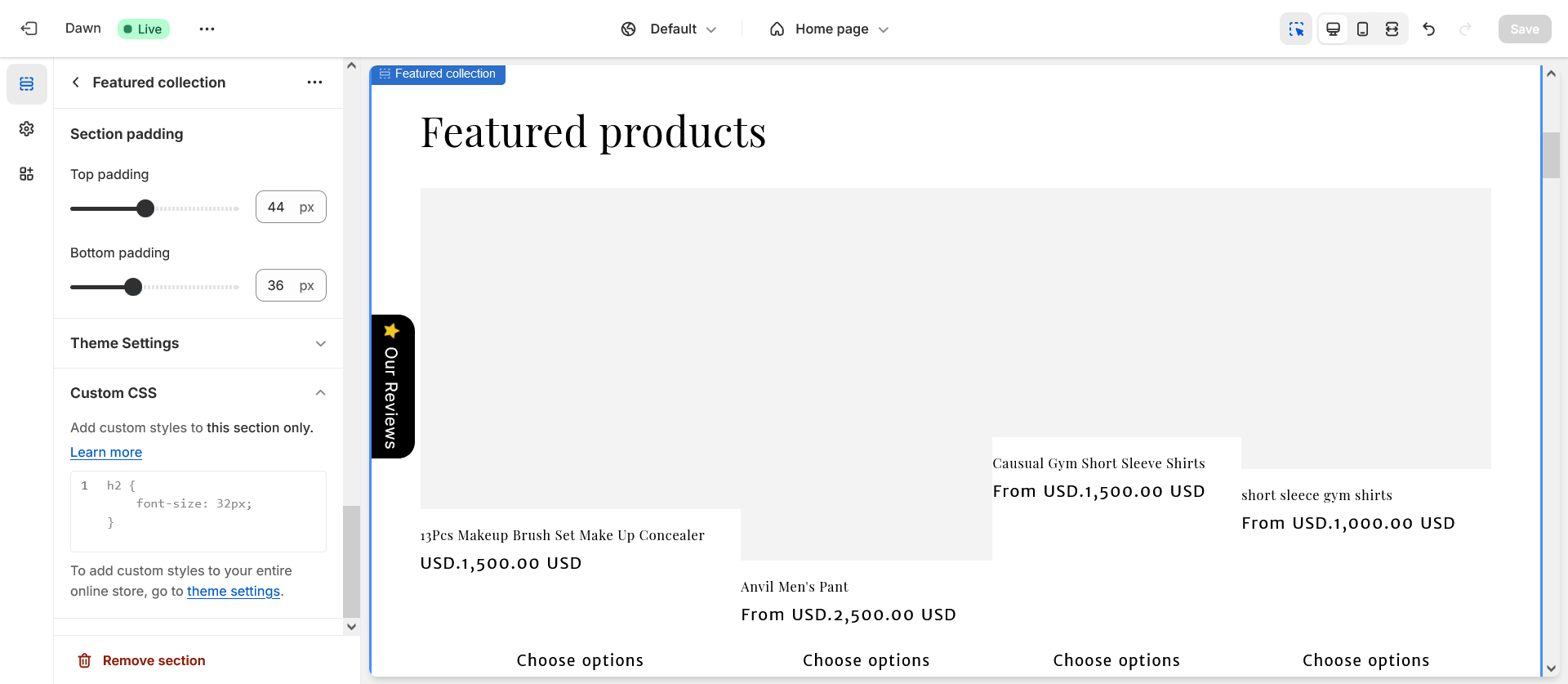Open the theme settings gear icon
Viewport: 1568px width, 684px height.
coord(27,129)
